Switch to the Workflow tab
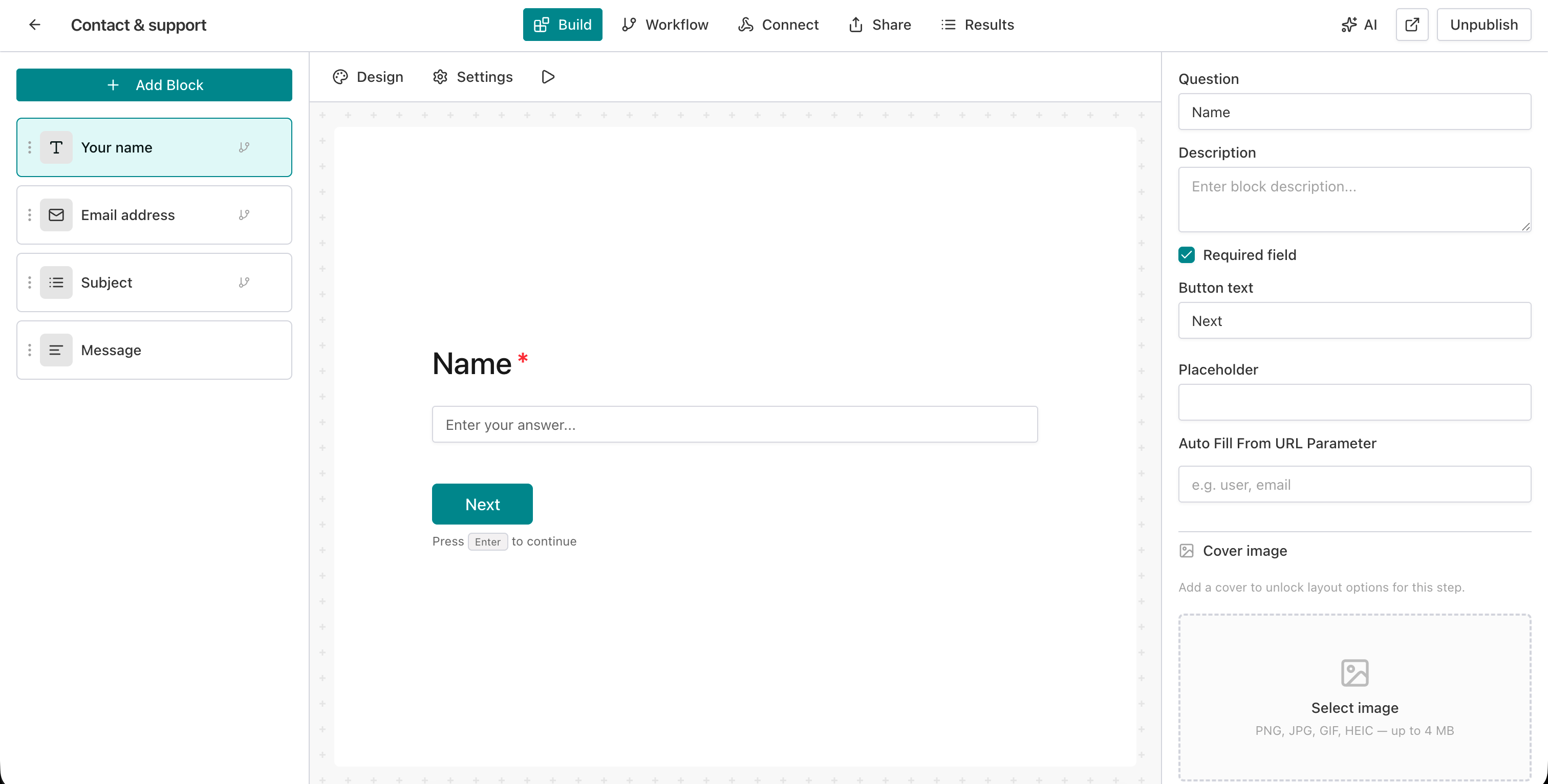The height and width of the screenshot is (784, 1548). [665, 25]
